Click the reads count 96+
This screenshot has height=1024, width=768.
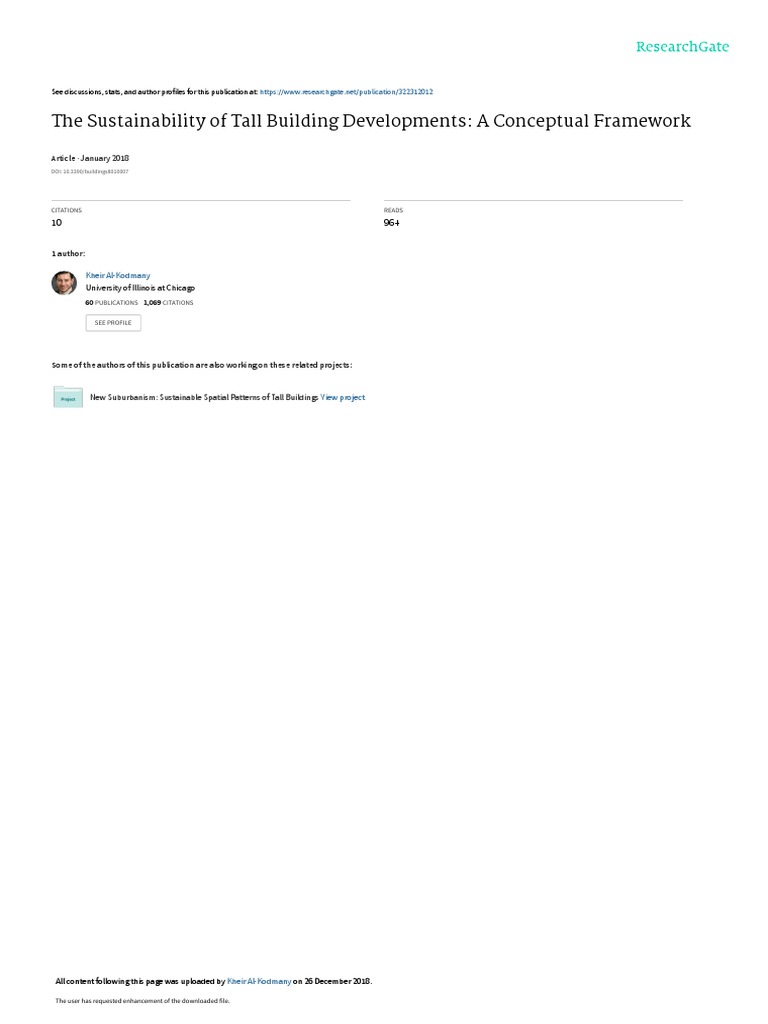(392, 223)
